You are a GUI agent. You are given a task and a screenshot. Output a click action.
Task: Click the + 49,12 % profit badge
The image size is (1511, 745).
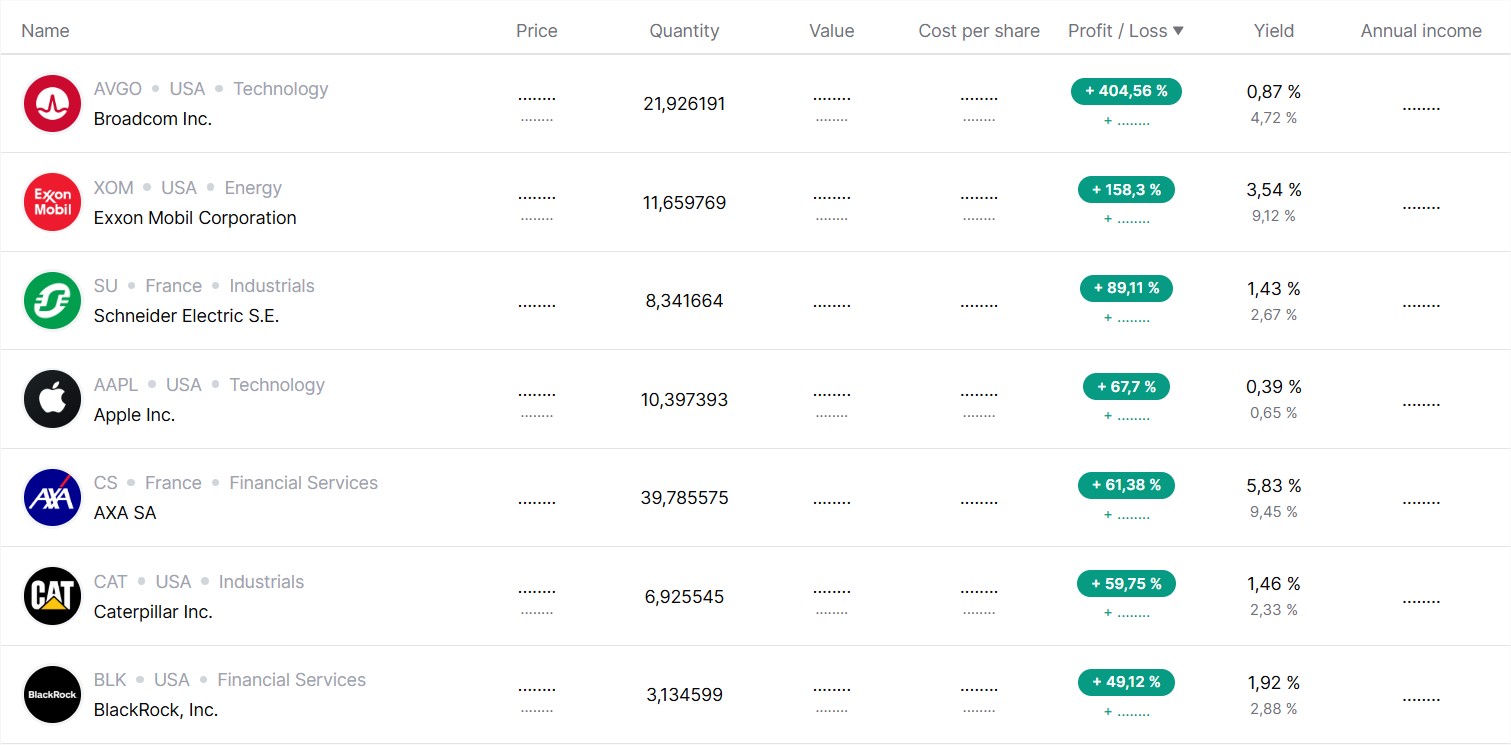(1126, 682)
